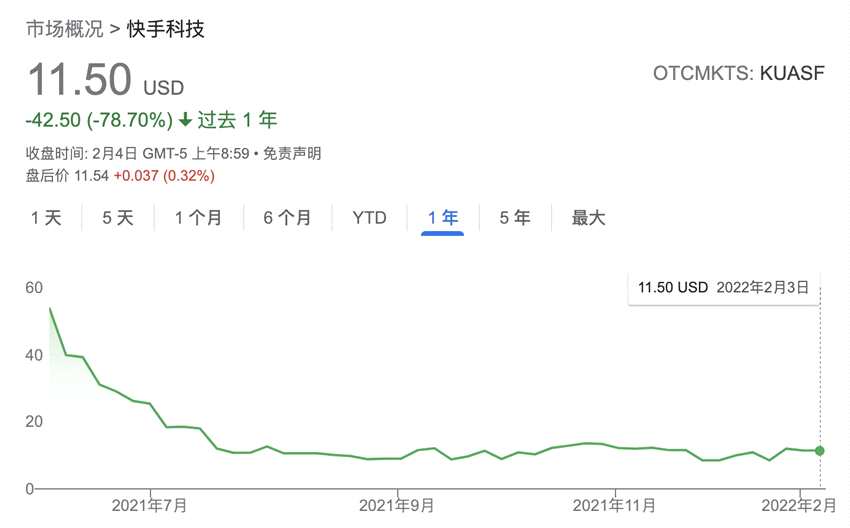Click the green end-point marker on chart
Screen dimensions: 850x528
[x=820, y=451]
